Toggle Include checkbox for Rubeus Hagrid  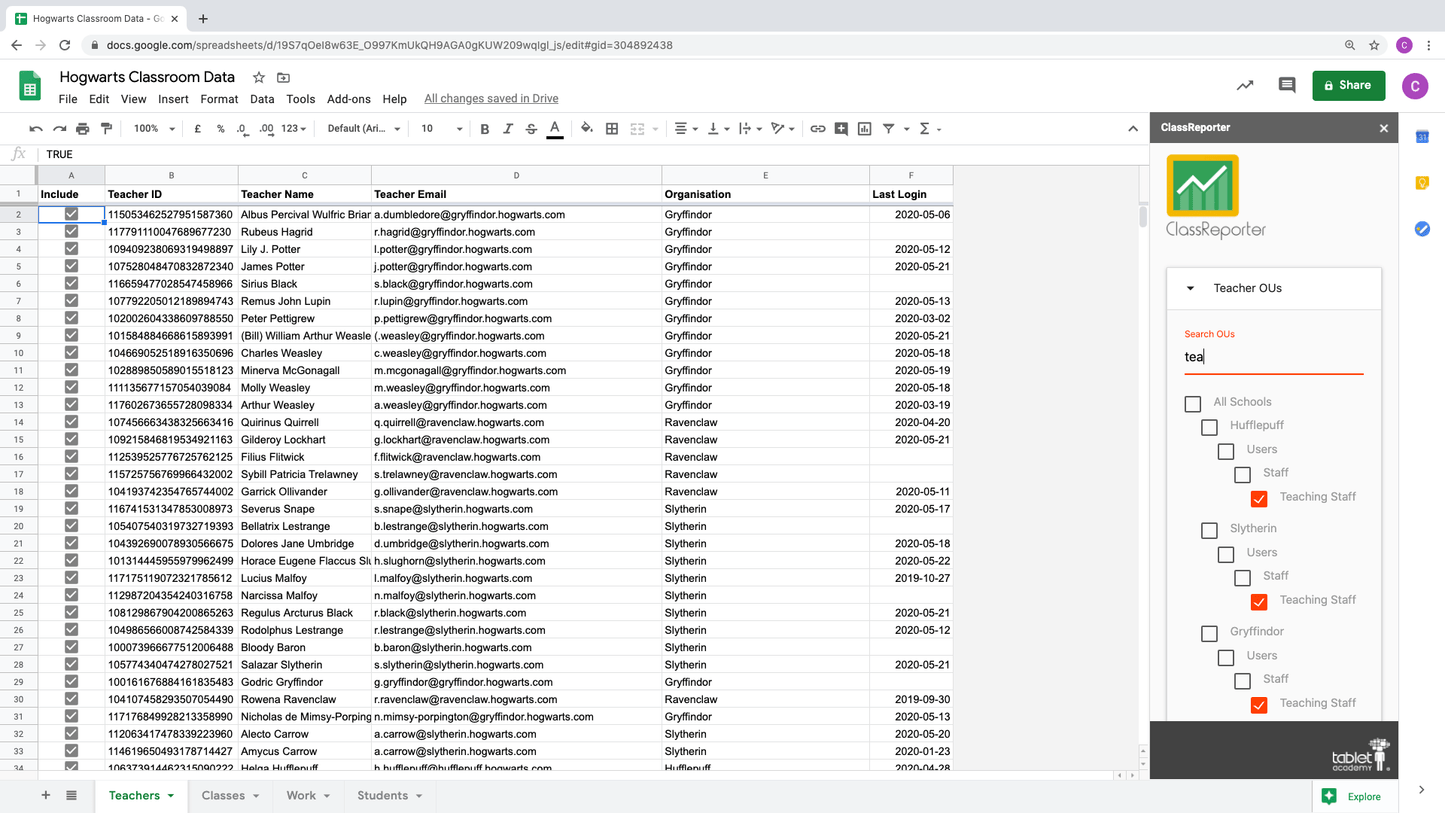71,232
